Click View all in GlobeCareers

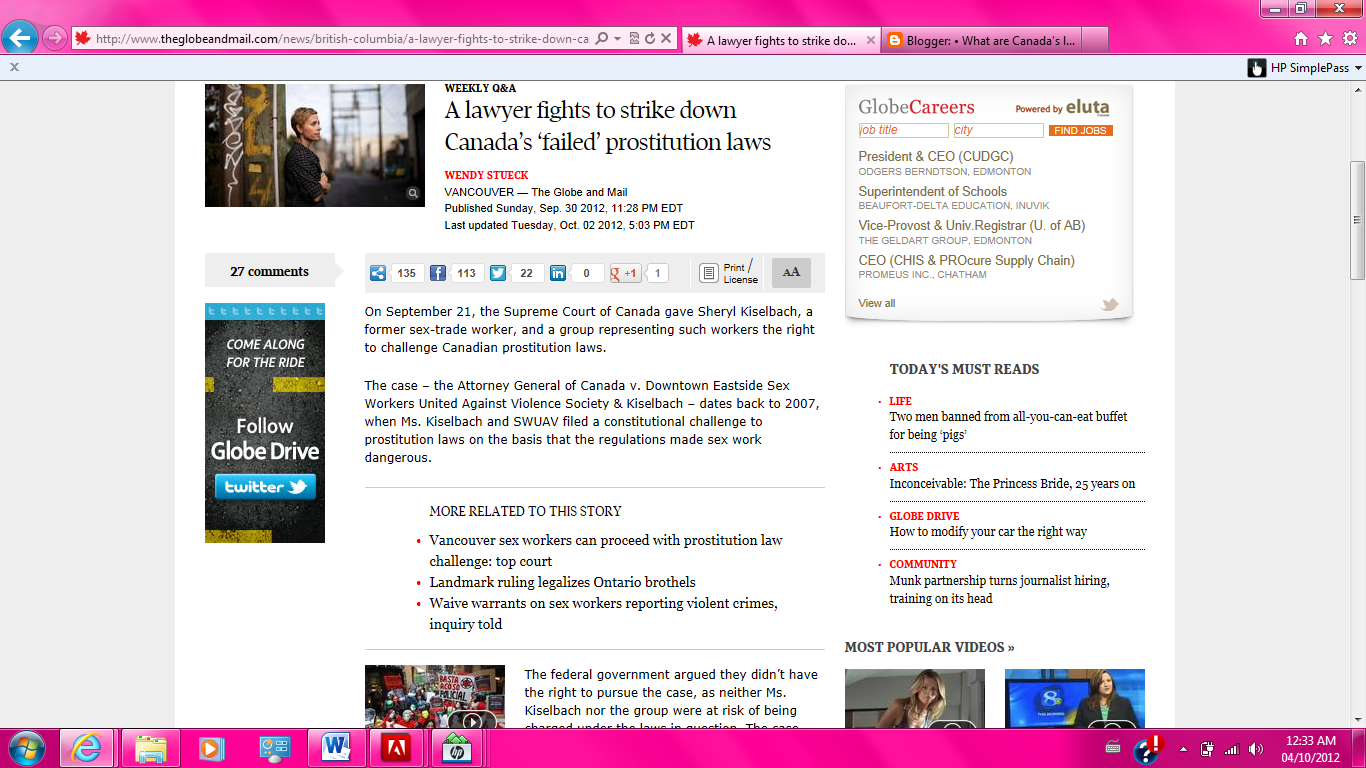pyautogui.click(x=877, y=303)
